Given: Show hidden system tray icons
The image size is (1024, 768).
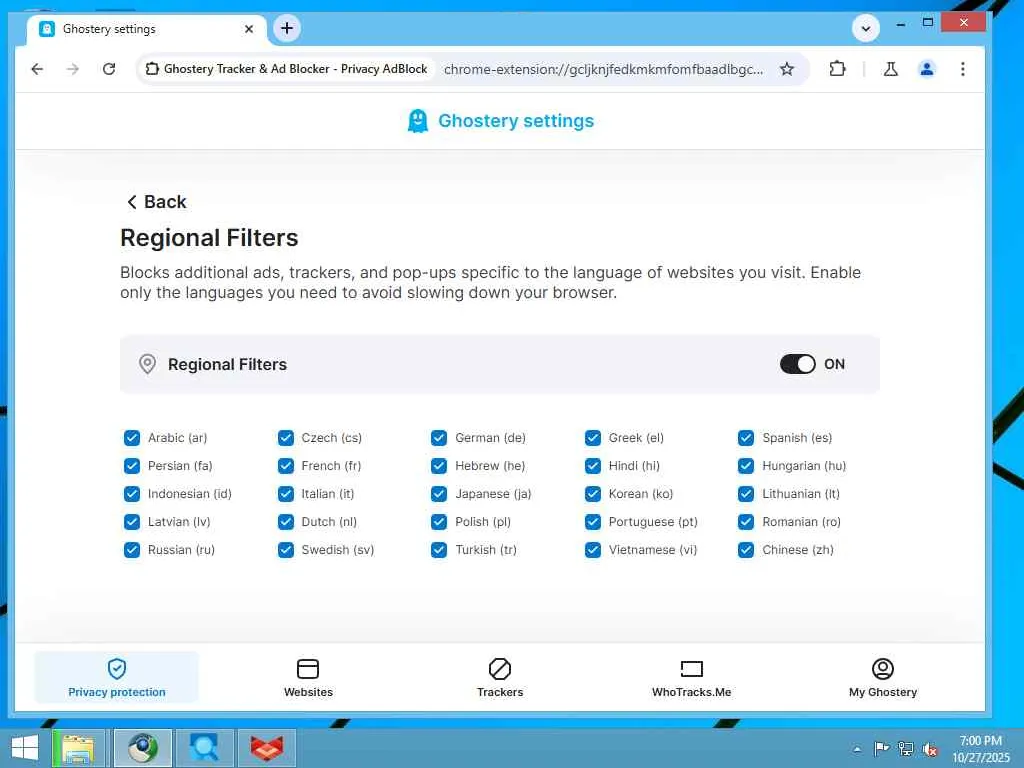Looking at the screenshot, I should click(x=857, y=749).
